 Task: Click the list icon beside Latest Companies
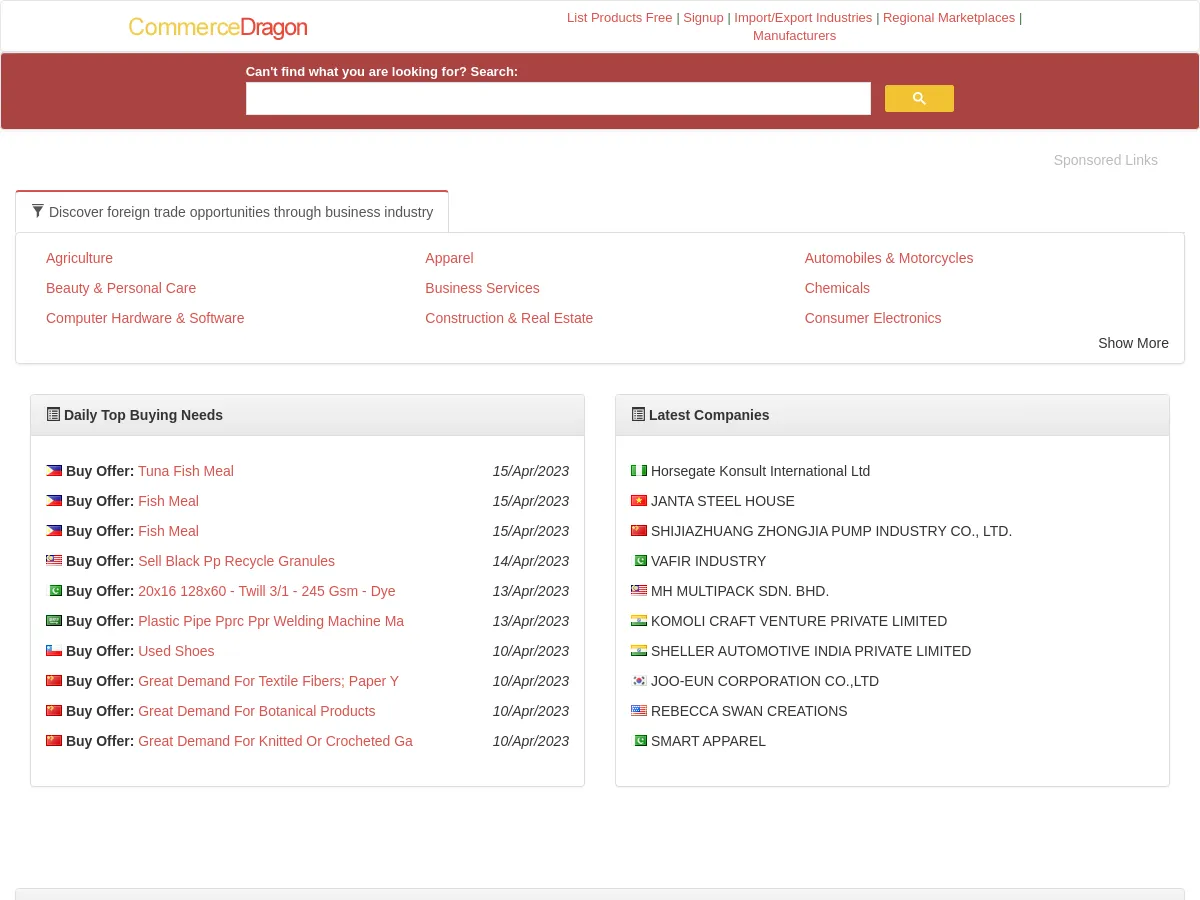[639, 414]
